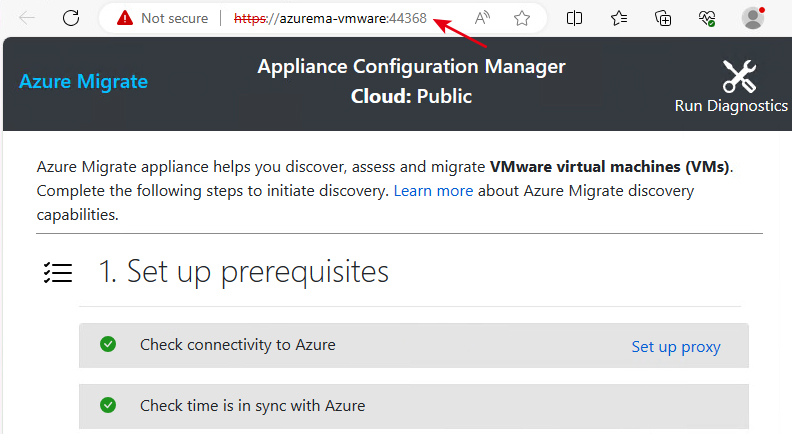Click the Run Diagnostics label

pos(731,106)
